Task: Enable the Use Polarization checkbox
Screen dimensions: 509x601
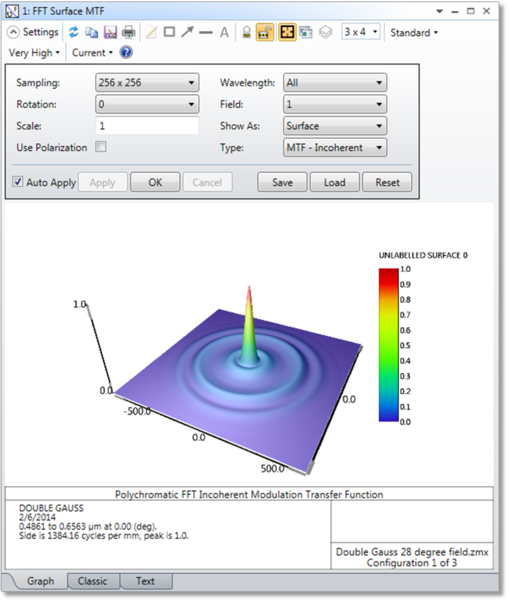Action: pyautogui.click(x=101, y=147)
